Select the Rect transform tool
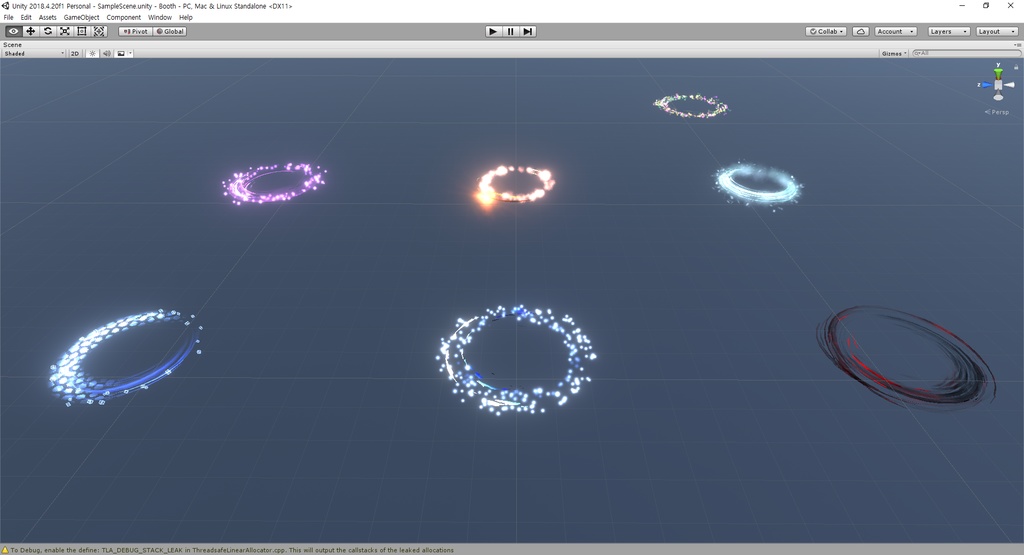Image resolution: width=1024 pixels, height=555 pixels. [x=82, y=31]
